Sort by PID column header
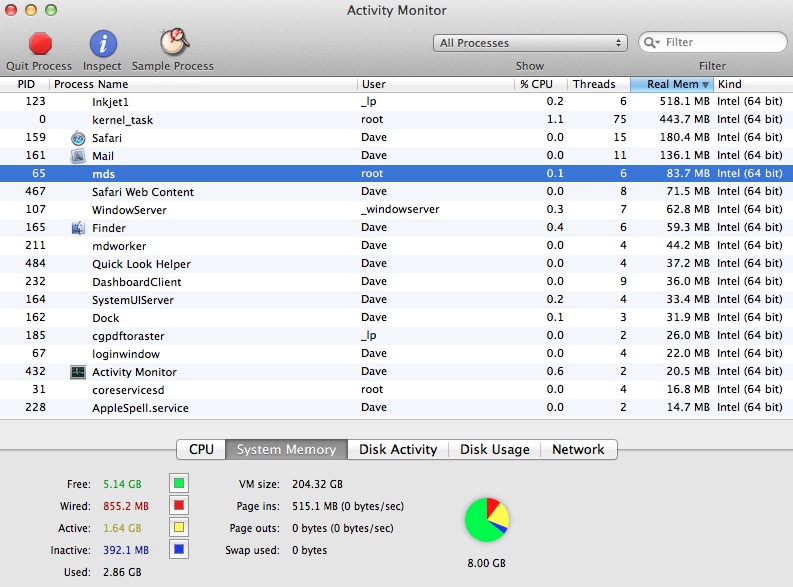Image resolution: width=793 pixels, height=587 pixels. [26, 84]
